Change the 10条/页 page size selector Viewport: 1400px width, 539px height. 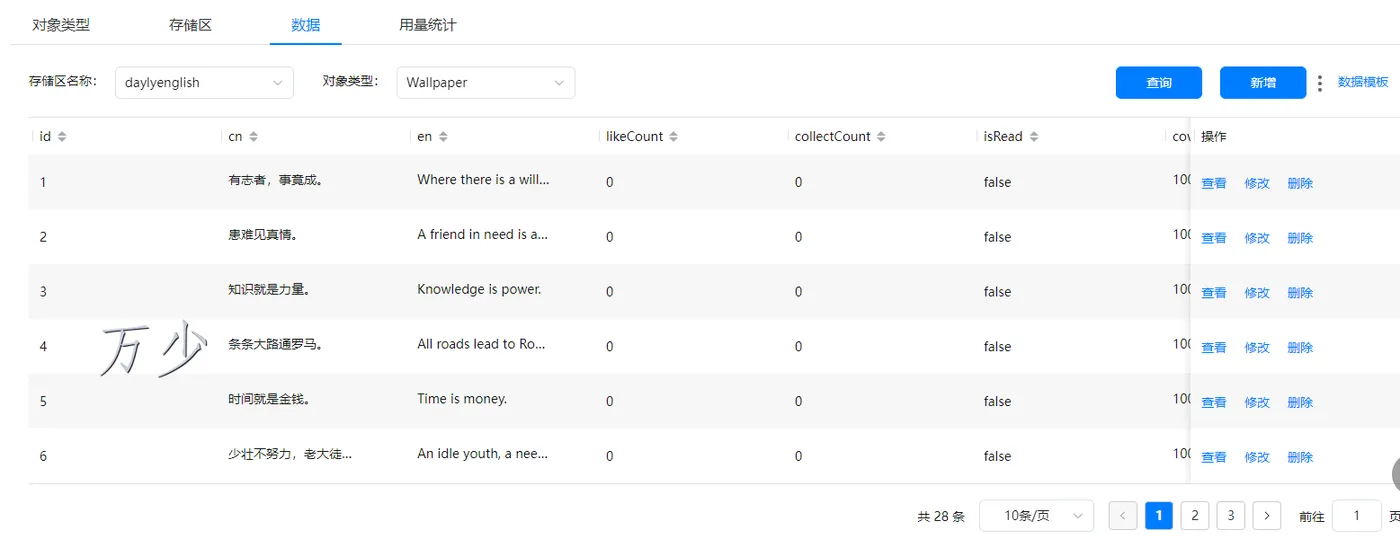click(x=1036, y=516)
